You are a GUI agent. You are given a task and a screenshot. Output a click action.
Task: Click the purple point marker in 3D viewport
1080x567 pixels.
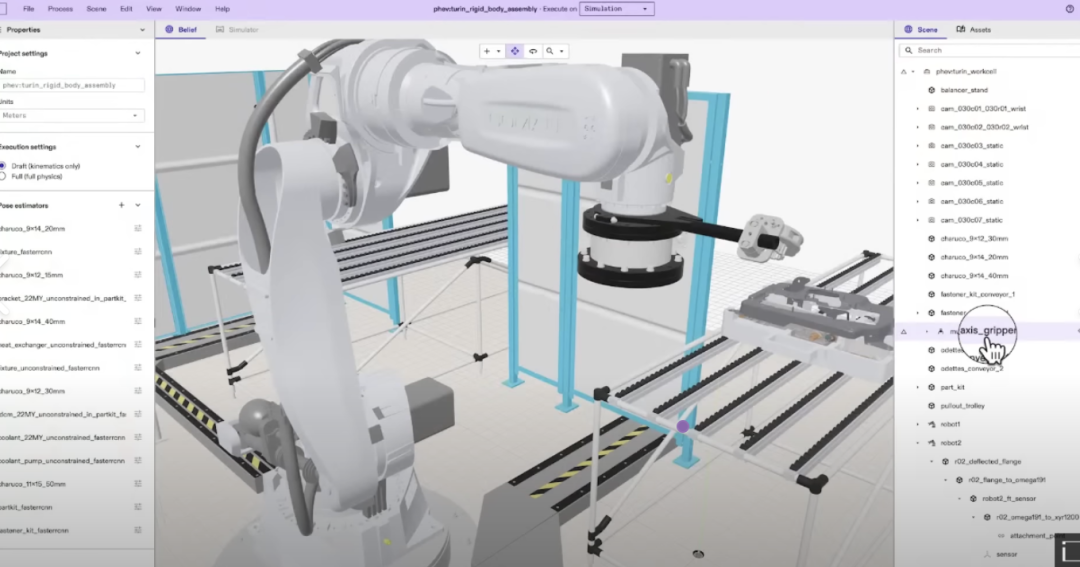[x=683, y=426]
